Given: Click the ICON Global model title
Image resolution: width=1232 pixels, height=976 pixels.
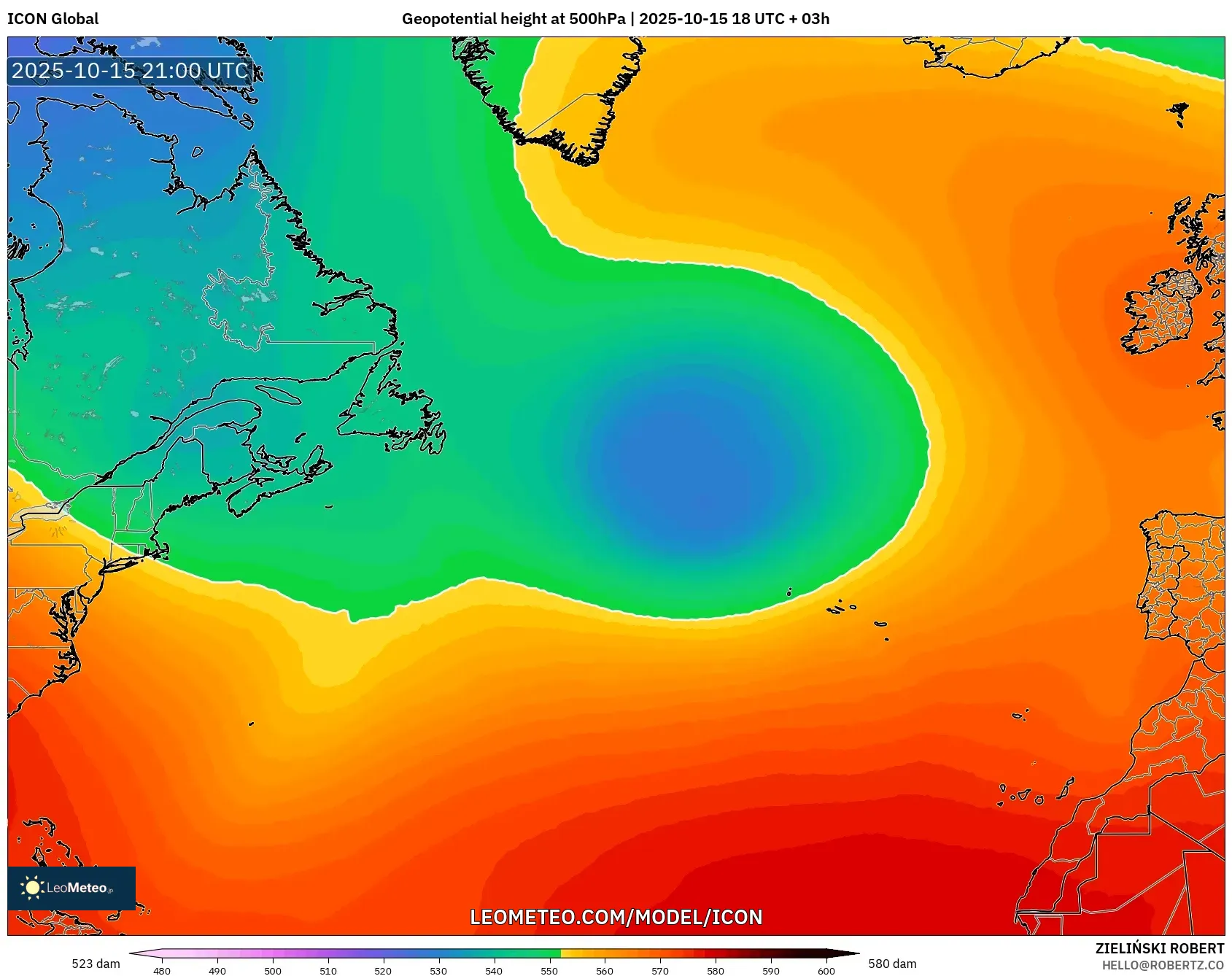Looking at the screenshot, I should tap(53, 19).
